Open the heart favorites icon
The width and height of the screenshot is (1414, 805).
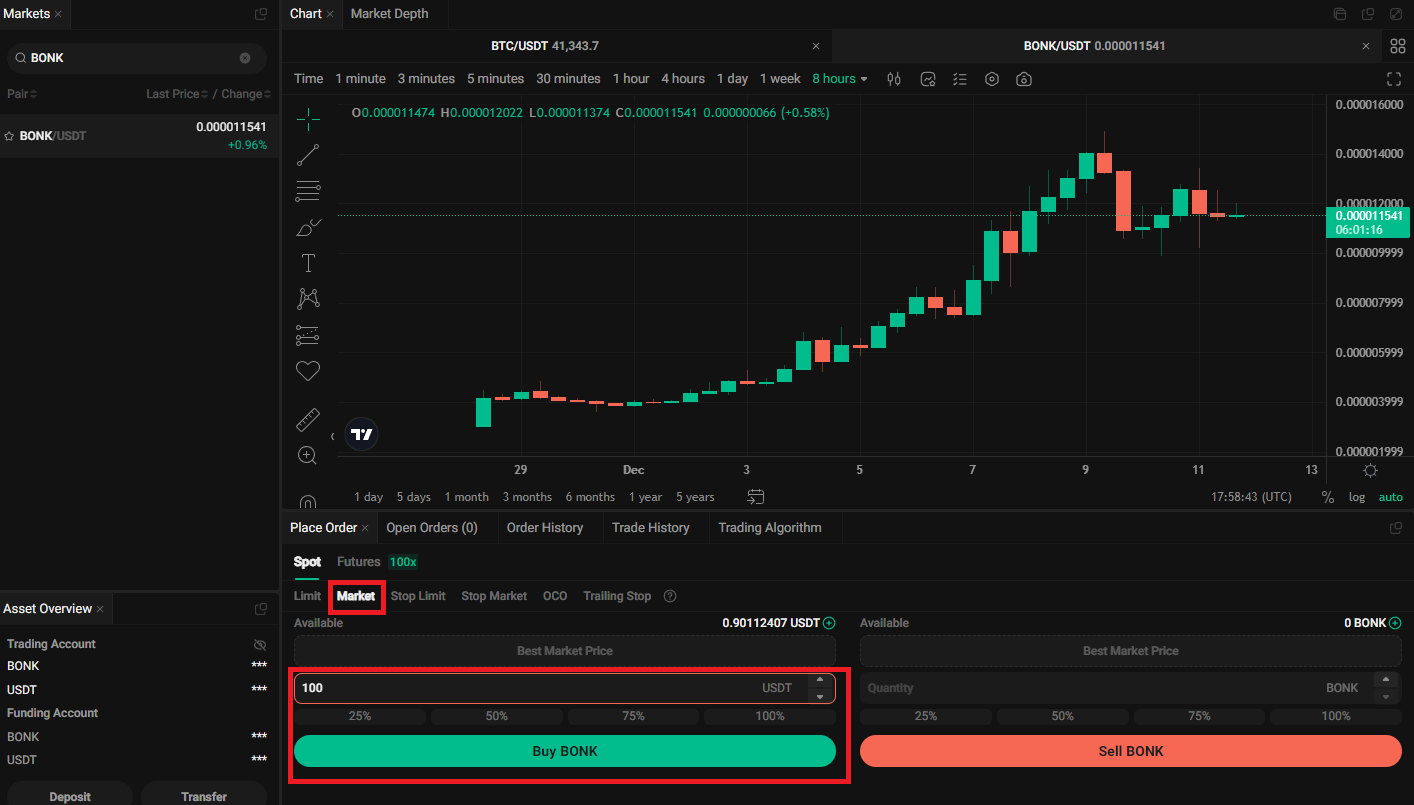[x=308, y=370]
